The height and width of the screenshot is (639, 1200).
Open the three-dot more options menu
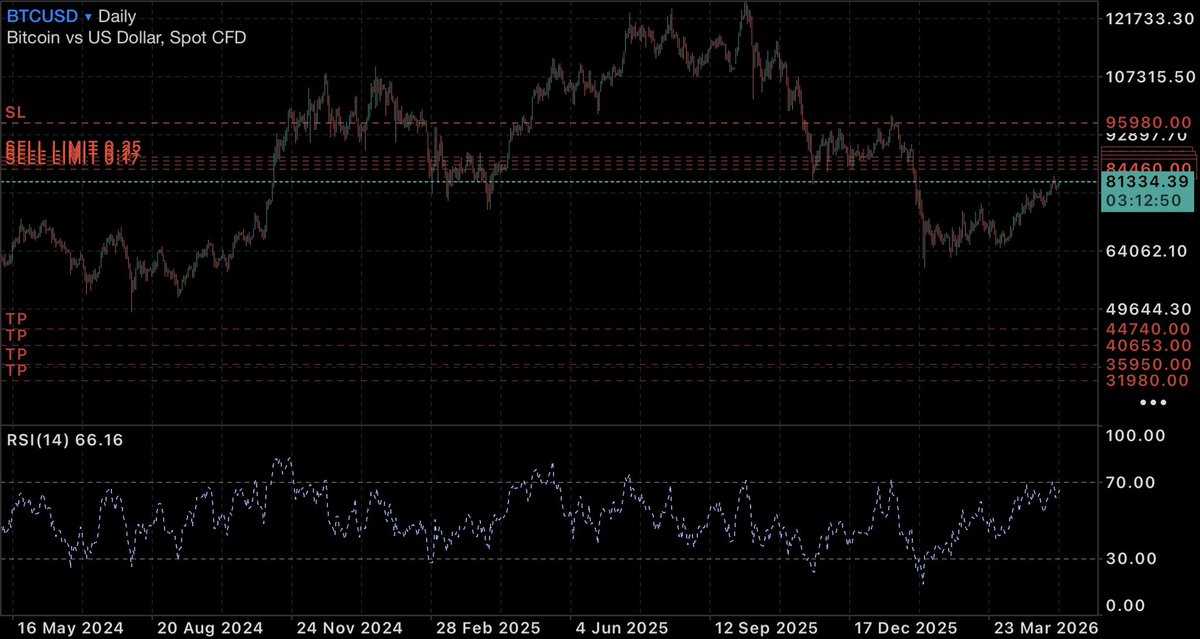coord(1153,401)
